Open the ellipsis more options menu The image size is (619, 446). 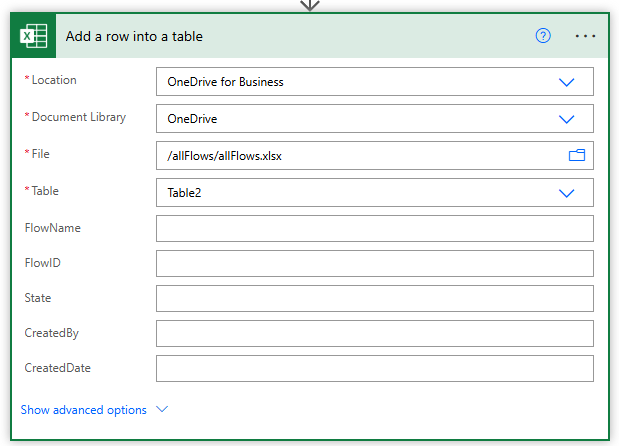click(x=586, y=36)
